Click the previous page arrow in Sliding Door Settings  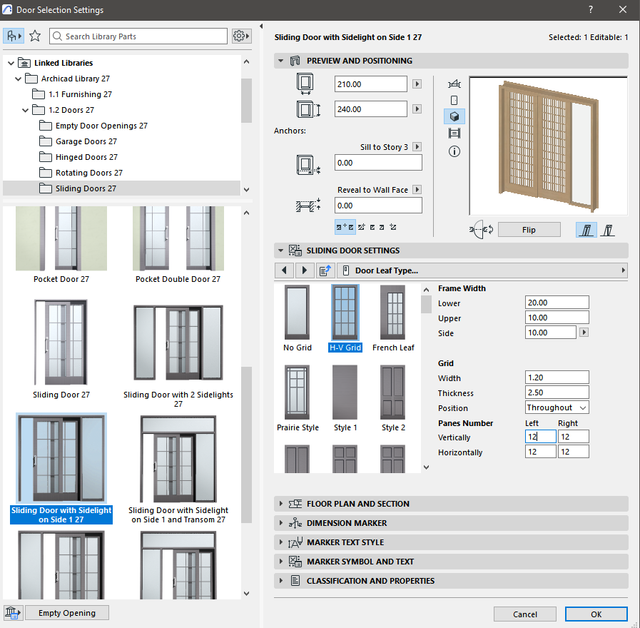click(x=285, y=270)
